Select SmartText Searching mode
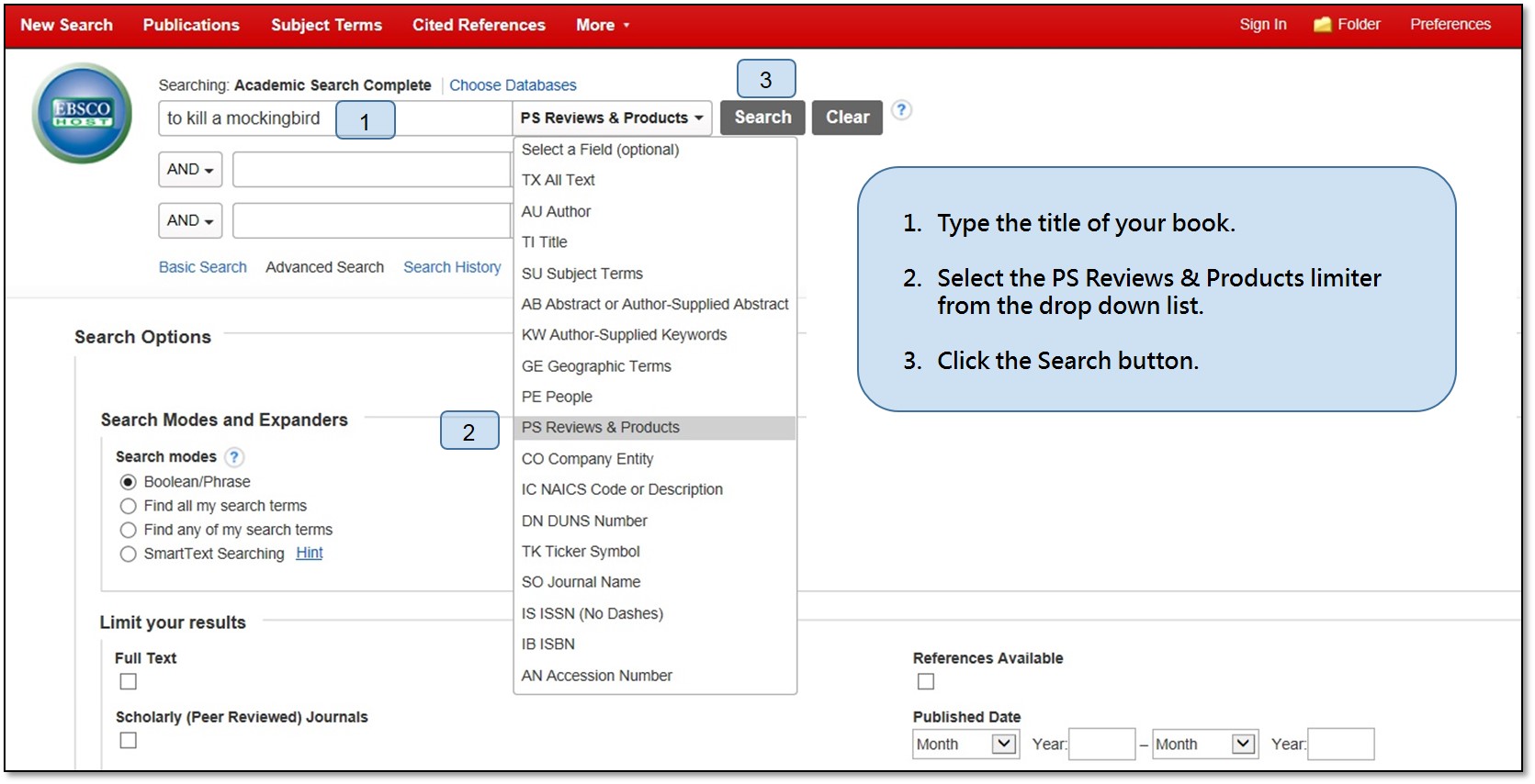This screenshot has height=784, width=1535. pos(129,554)
